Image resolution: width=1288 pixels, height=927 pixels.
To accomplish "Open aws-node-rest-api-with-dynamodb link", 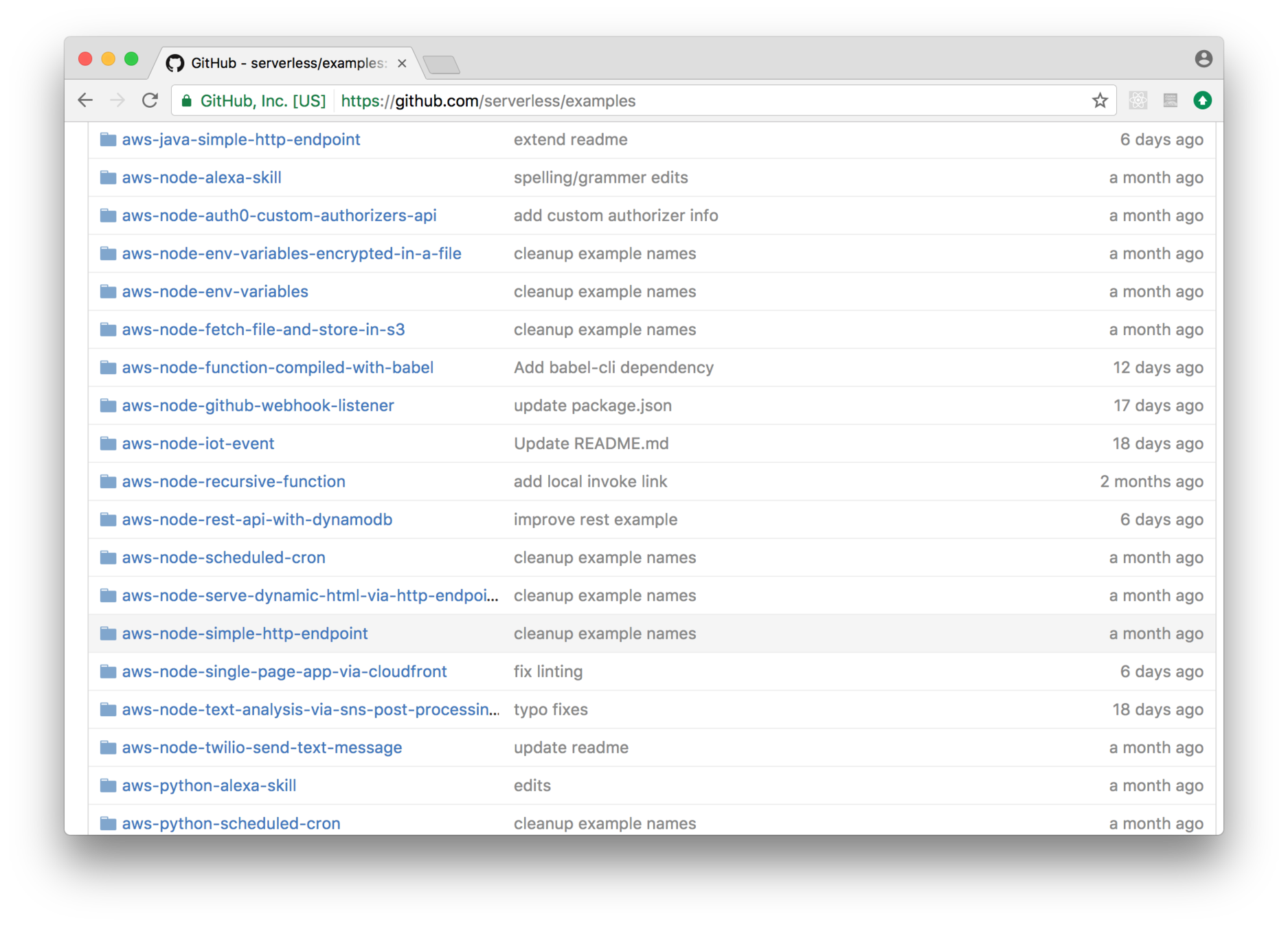I will click(x=258, y=519).
